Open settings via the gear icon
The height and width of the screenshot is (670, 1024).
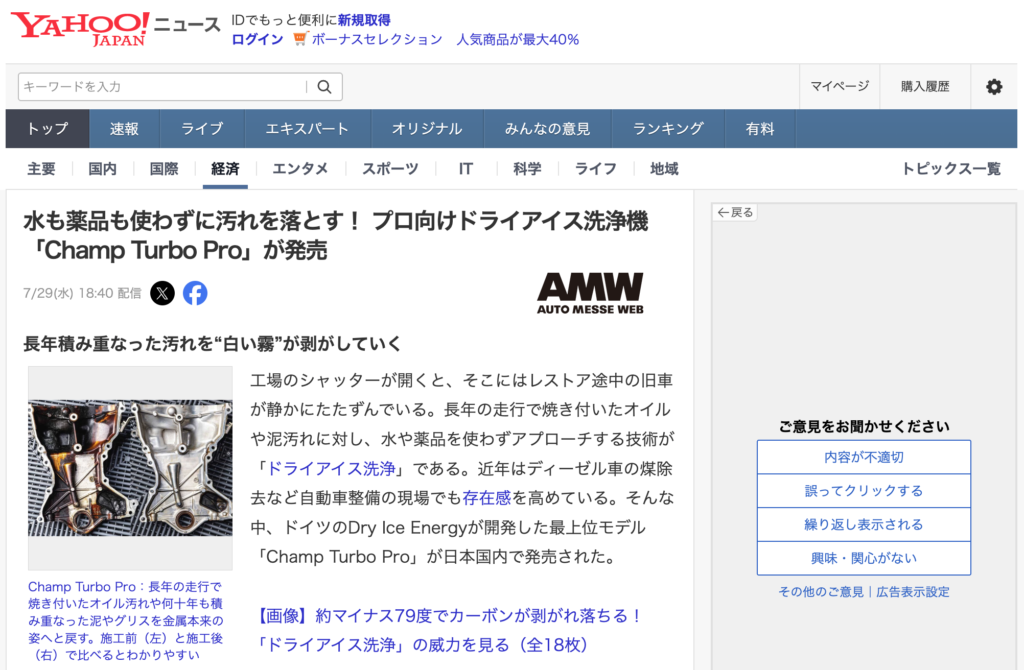point(994,87)
